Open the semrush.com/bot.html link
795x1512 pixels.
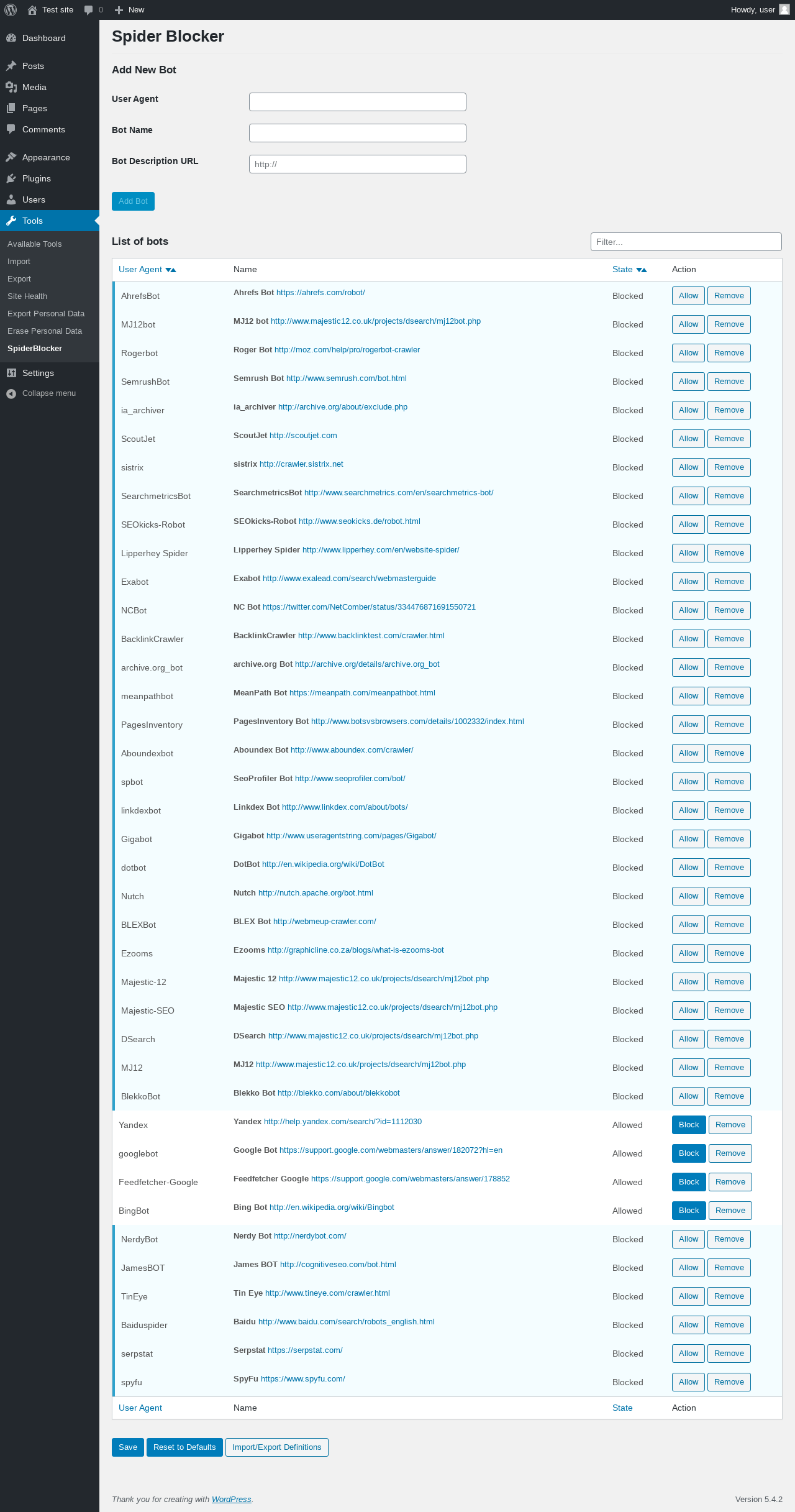pos(347,378)
